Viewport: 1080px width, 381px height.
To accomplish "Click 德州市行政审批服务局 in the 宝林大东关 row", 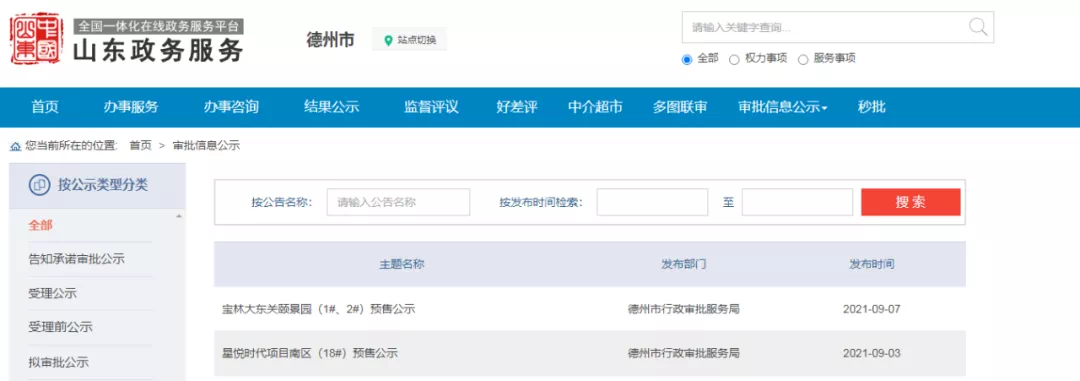I will pos(683,309).
